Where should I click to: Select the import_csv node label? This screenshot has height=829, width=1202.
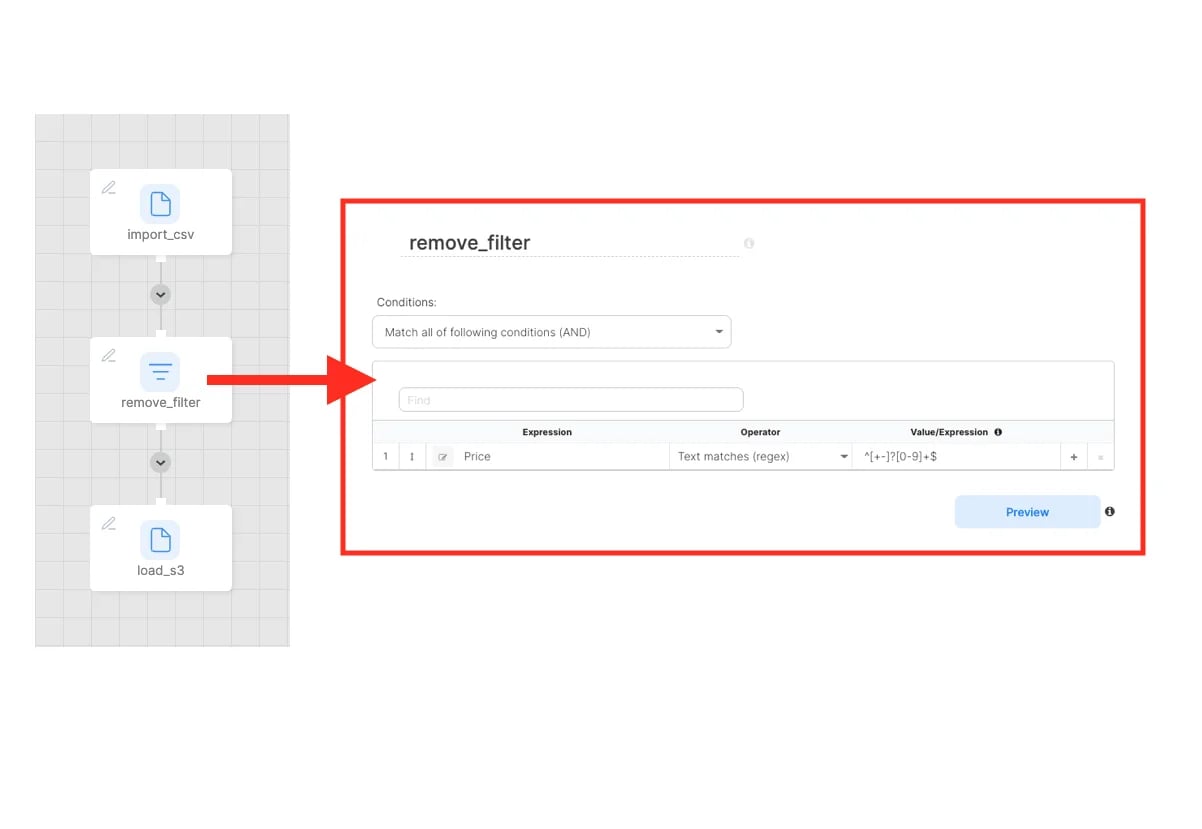pos(160,235)
